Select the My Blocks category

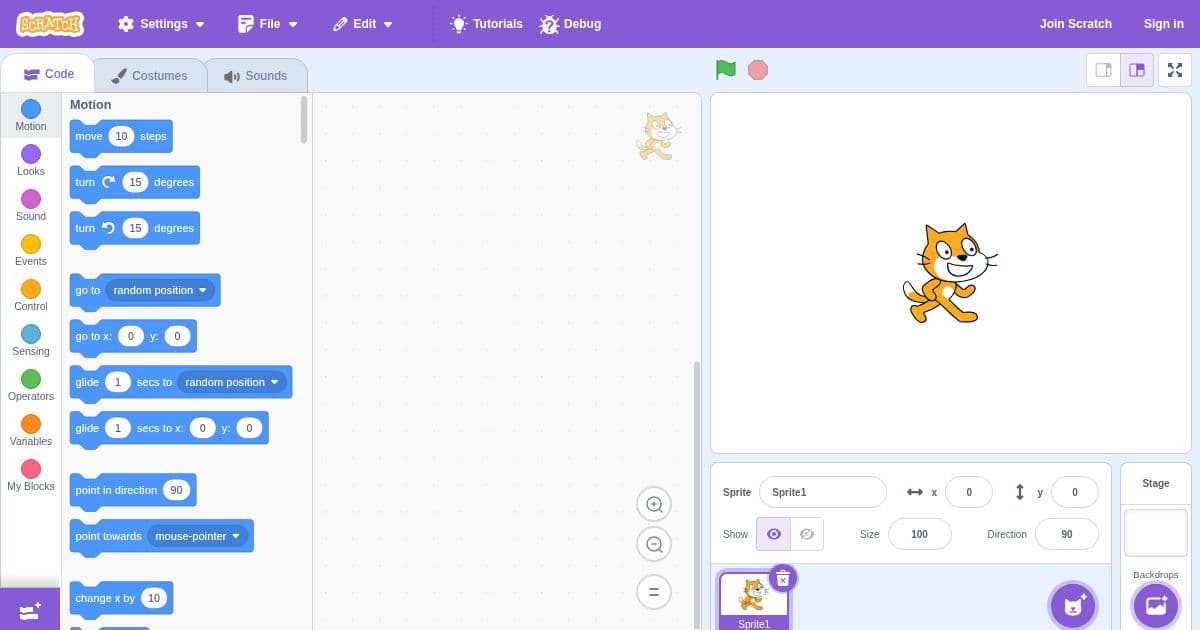point(31,476)
